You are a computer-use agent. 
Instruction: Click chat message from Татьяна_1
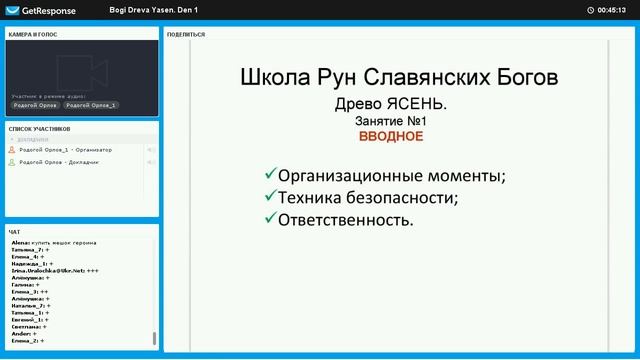31,313
